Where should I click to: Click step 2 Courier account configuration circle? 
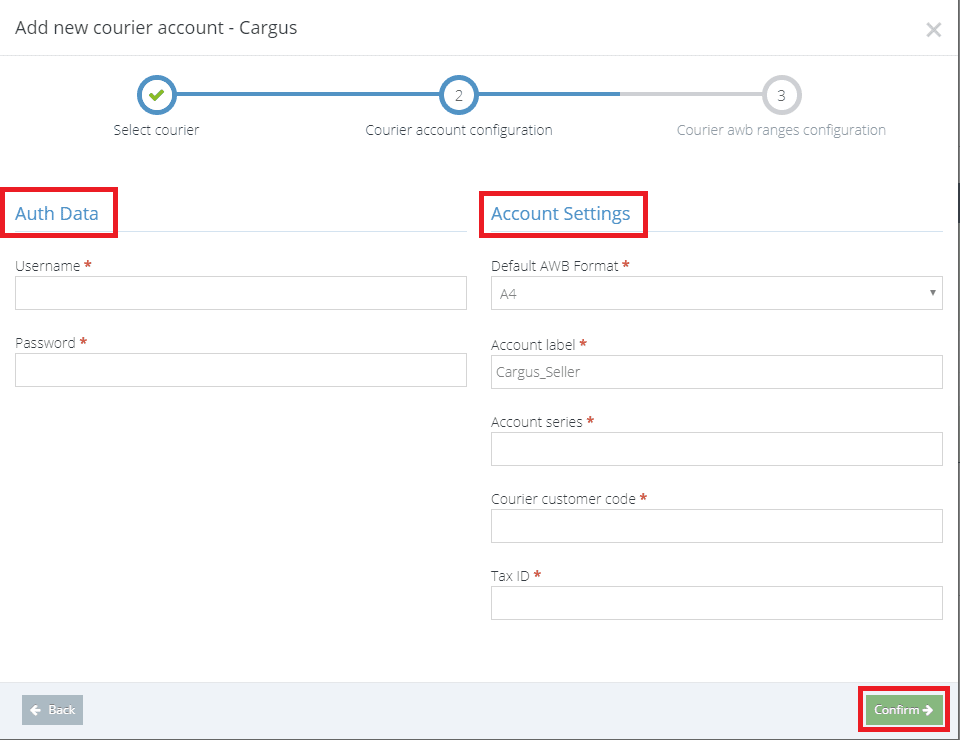(459, 95)
